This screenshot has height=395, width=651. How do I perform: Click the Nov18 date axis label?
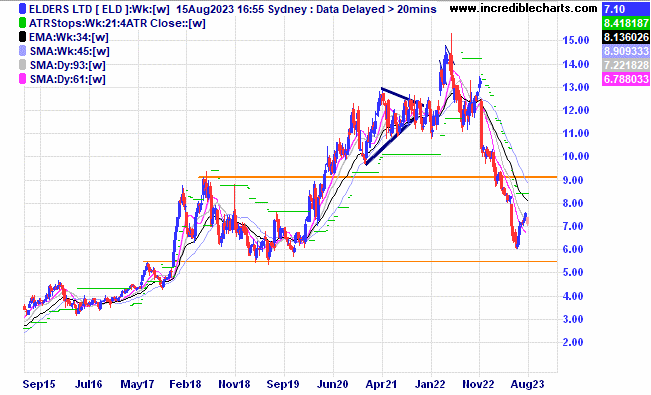(235, 384)
